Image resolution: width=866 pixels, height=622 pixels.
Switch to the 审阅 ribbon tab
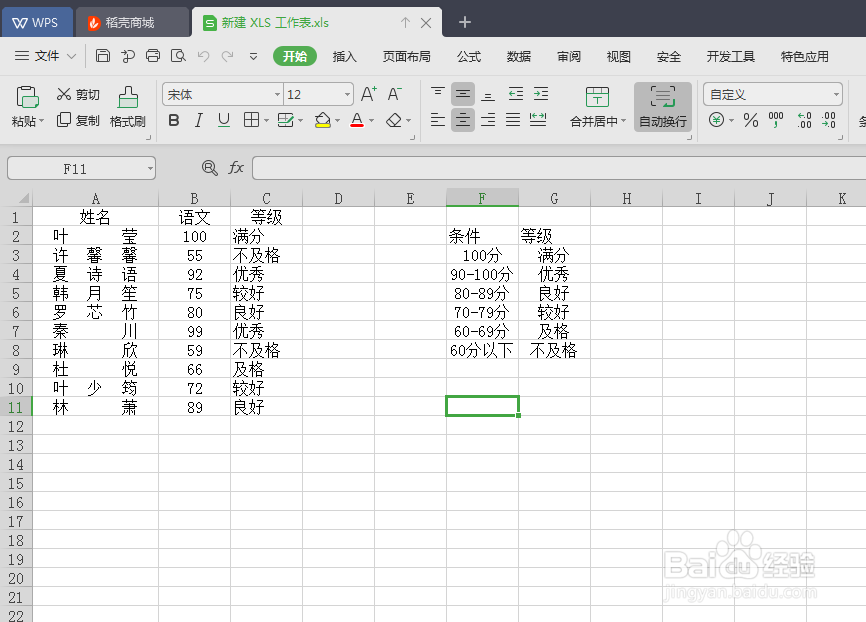[x=569, y=56]
